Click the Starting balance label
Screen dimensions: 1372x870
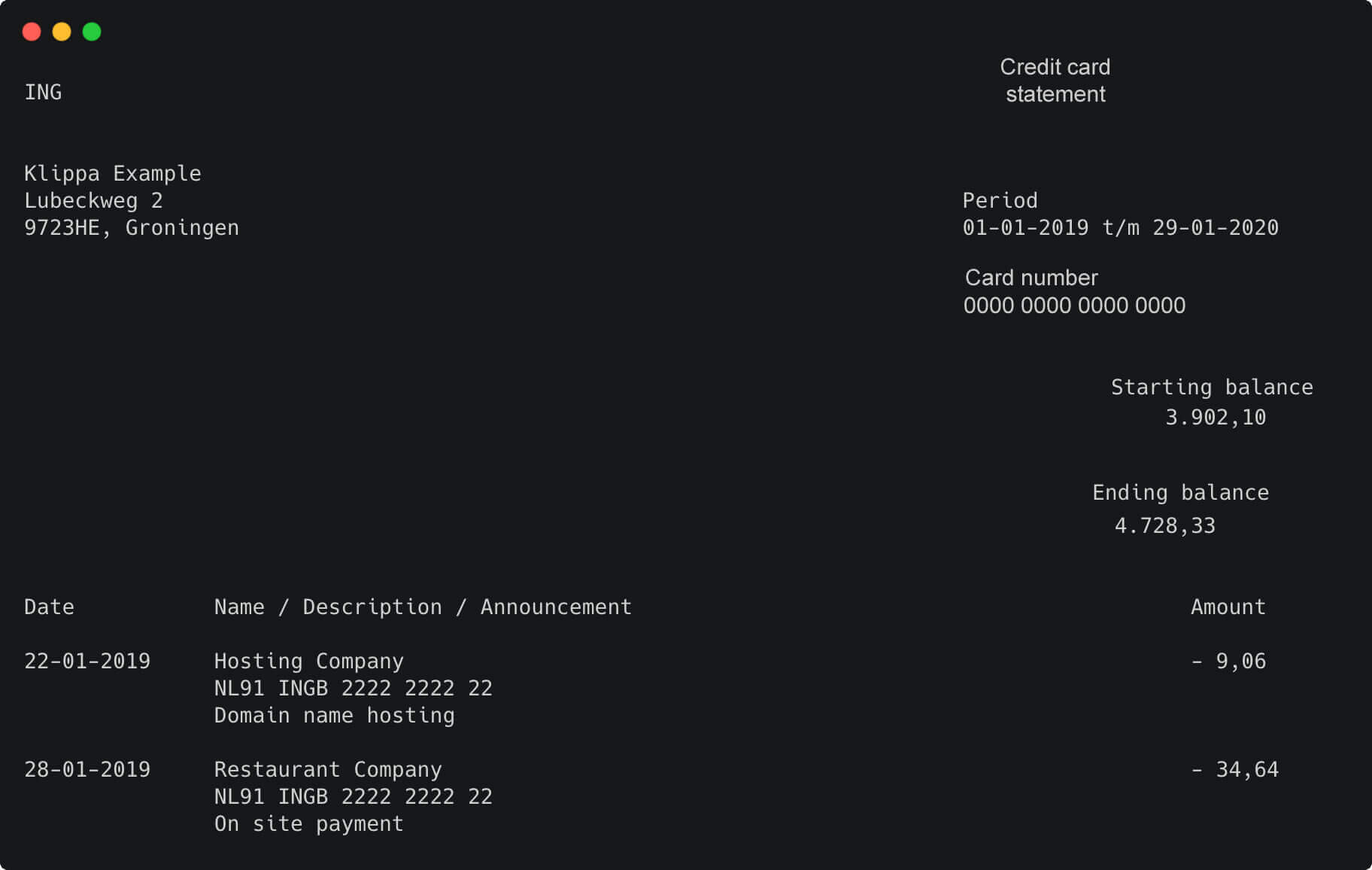1212,388
